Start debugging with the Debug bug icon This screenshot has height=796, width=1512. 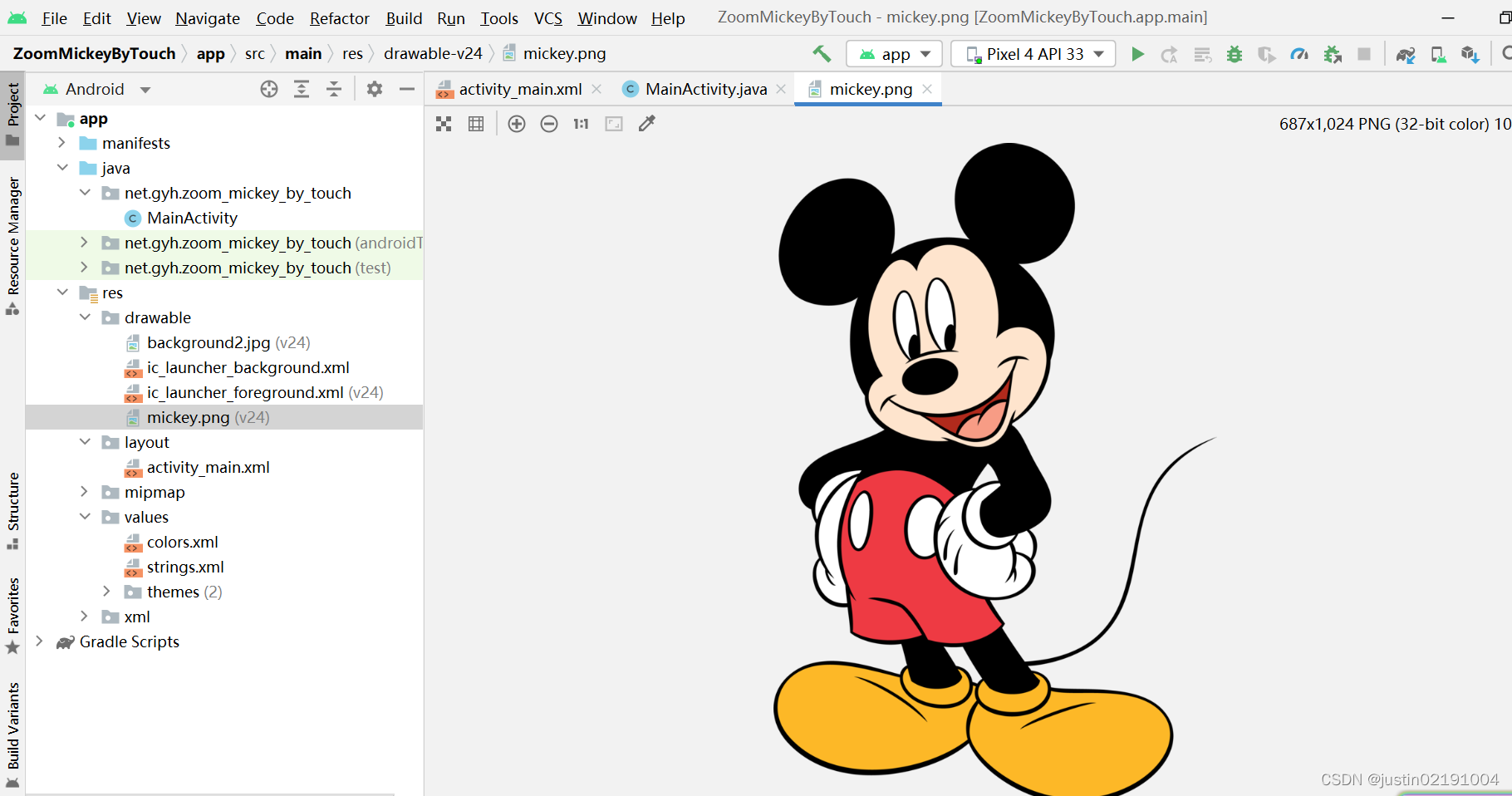pos(1235,54)
